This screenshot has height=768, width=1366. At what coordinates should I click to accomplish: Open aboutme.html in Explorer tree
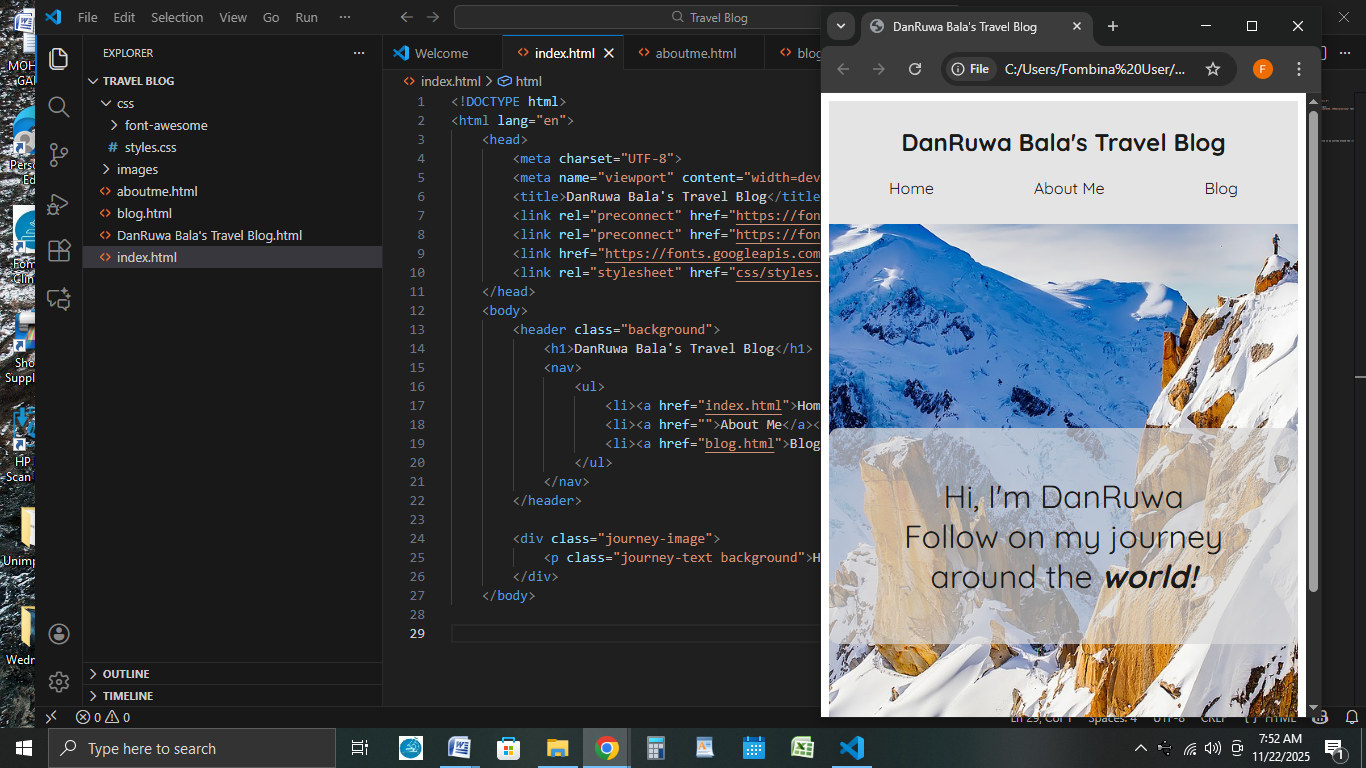pos(157,191)
